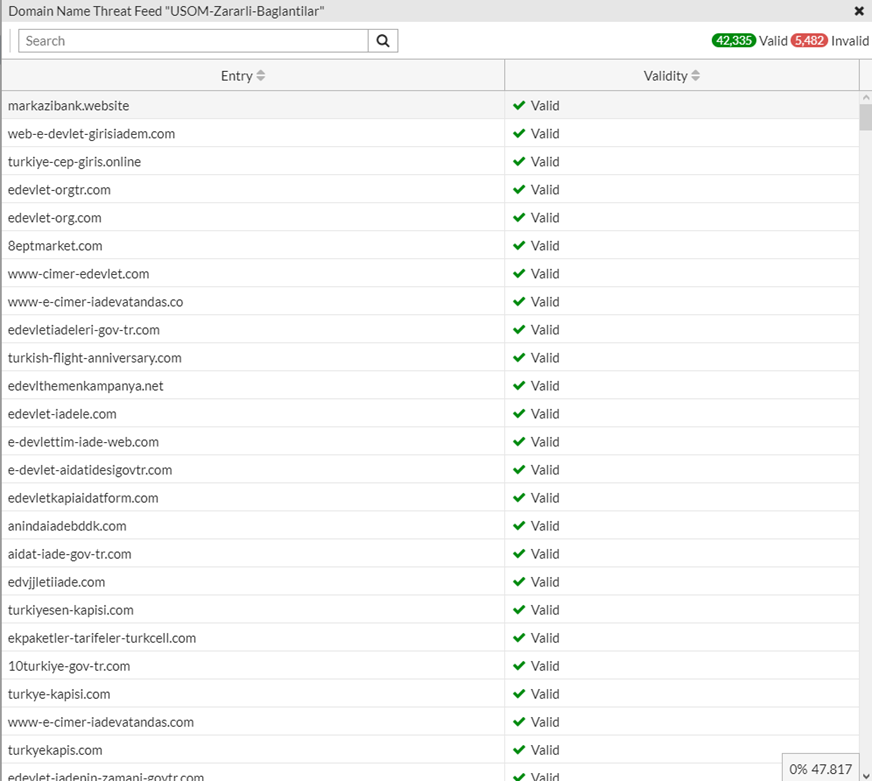Click the Valid checkmark for edevletkapiaidatform.com

519,498
